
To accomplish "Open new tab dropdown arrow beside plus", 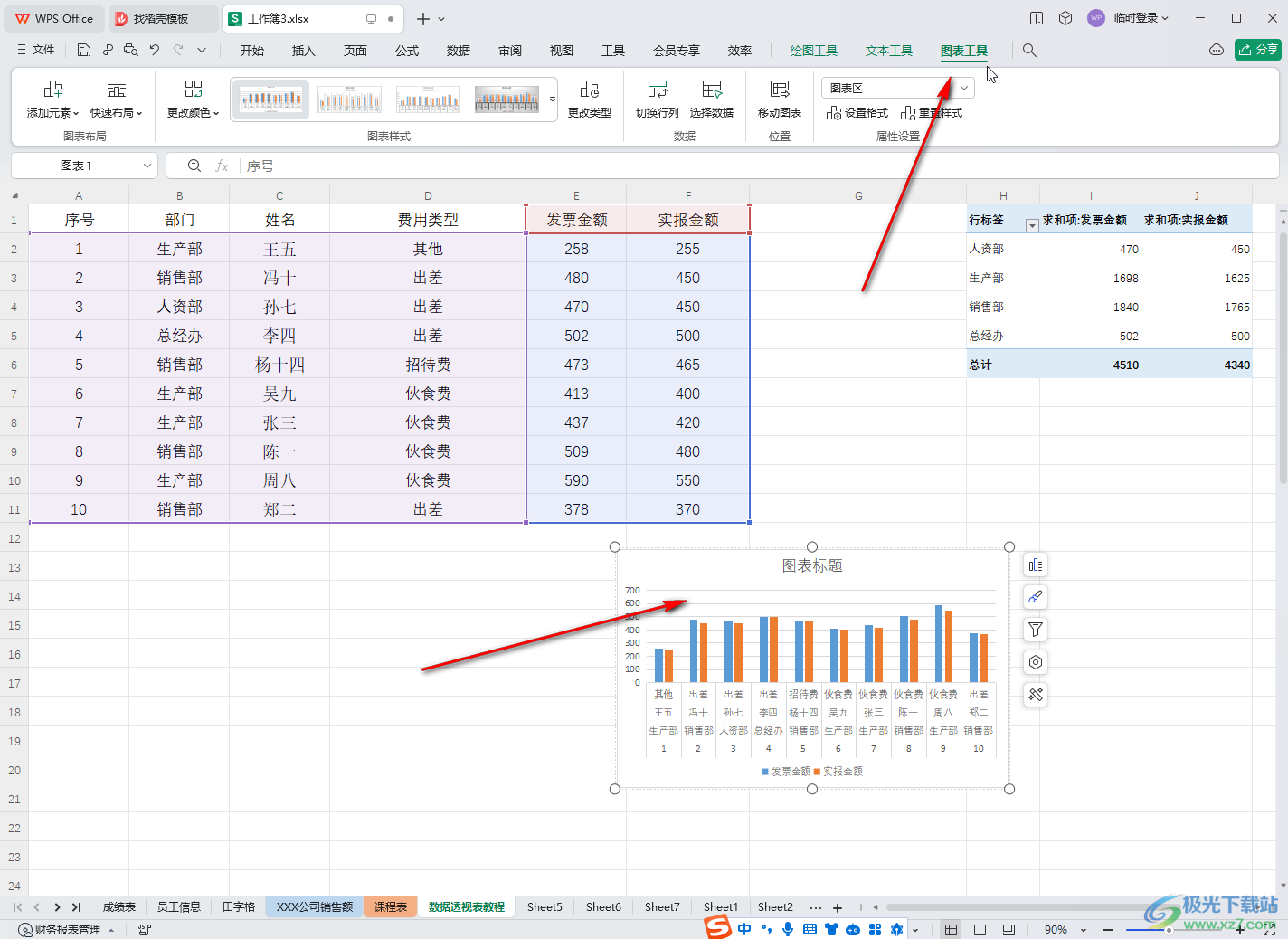I will 441,19.
